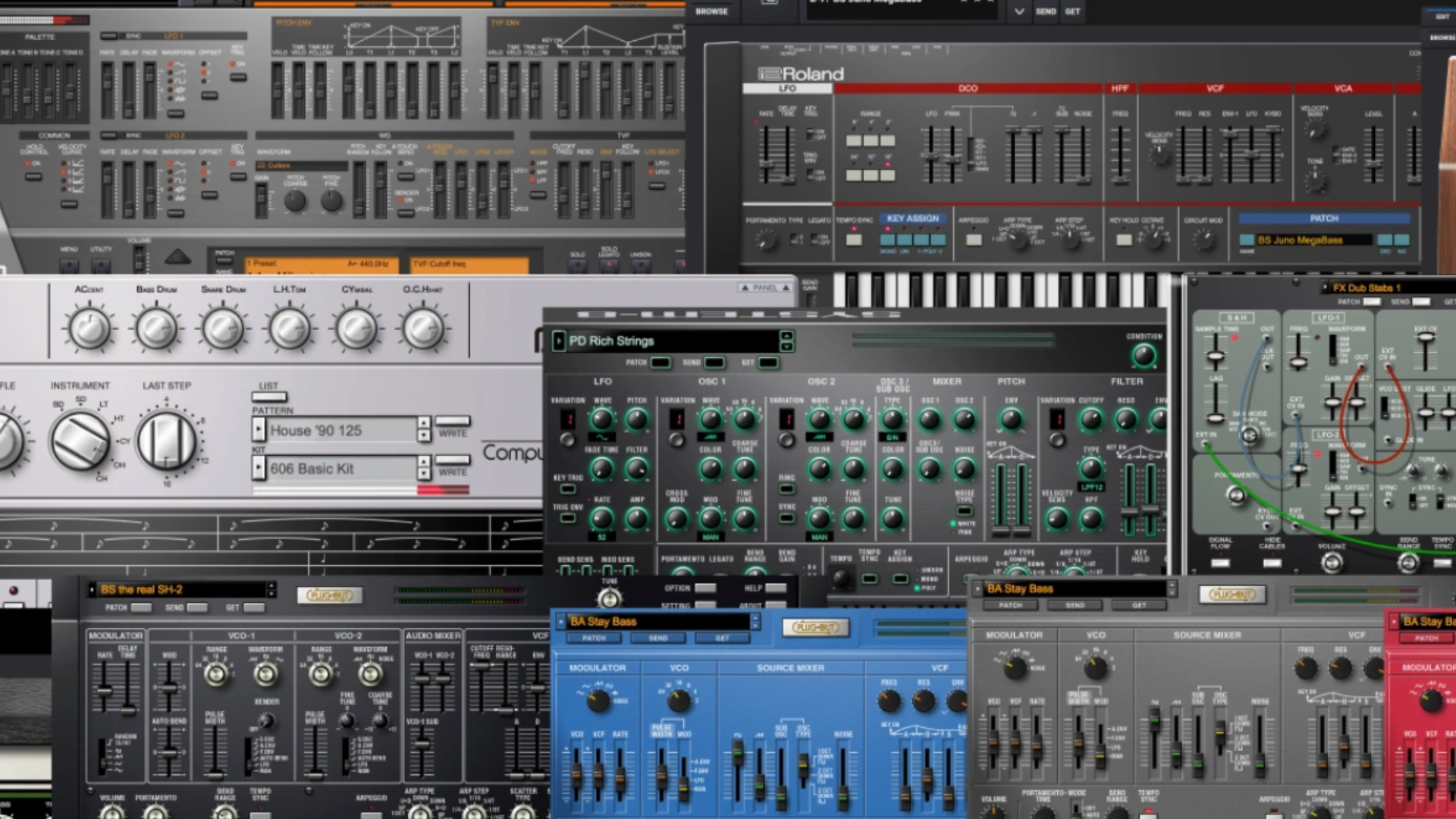Image resolution: width=1456 pixels, height=819 pixels.
Task: Click the Volume knob on the green SYSTEM-100 panel
Action: click(1332, 562)
